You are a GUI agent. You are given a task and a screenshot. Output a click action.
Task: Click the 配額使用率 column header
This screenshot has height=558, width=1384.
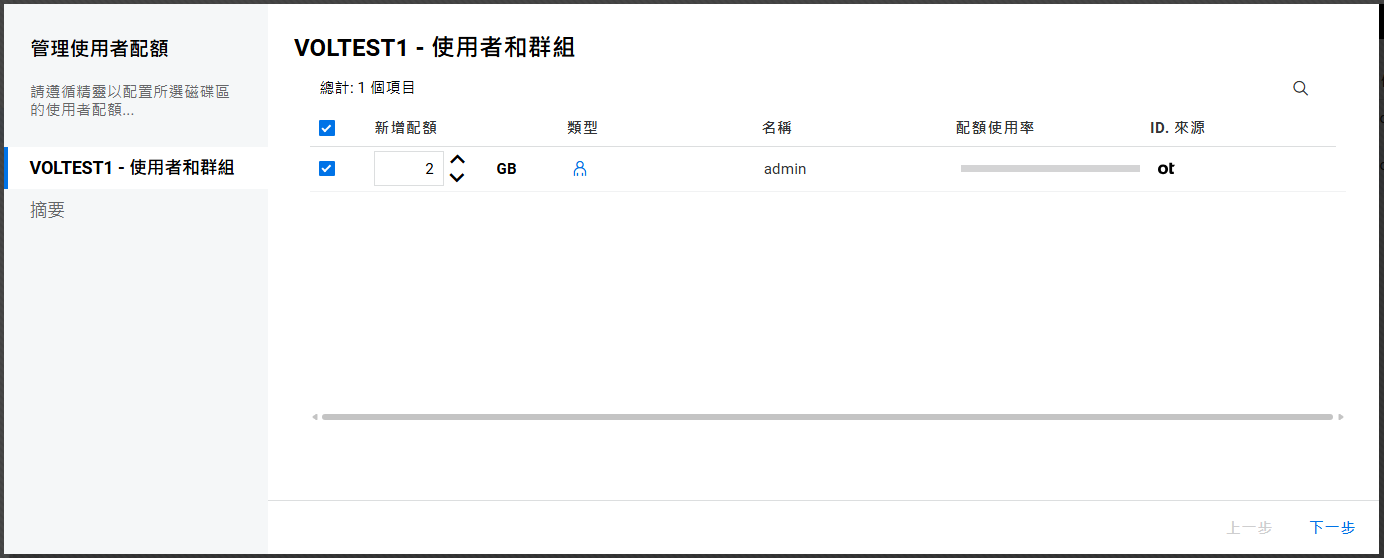tap(994, 128)
